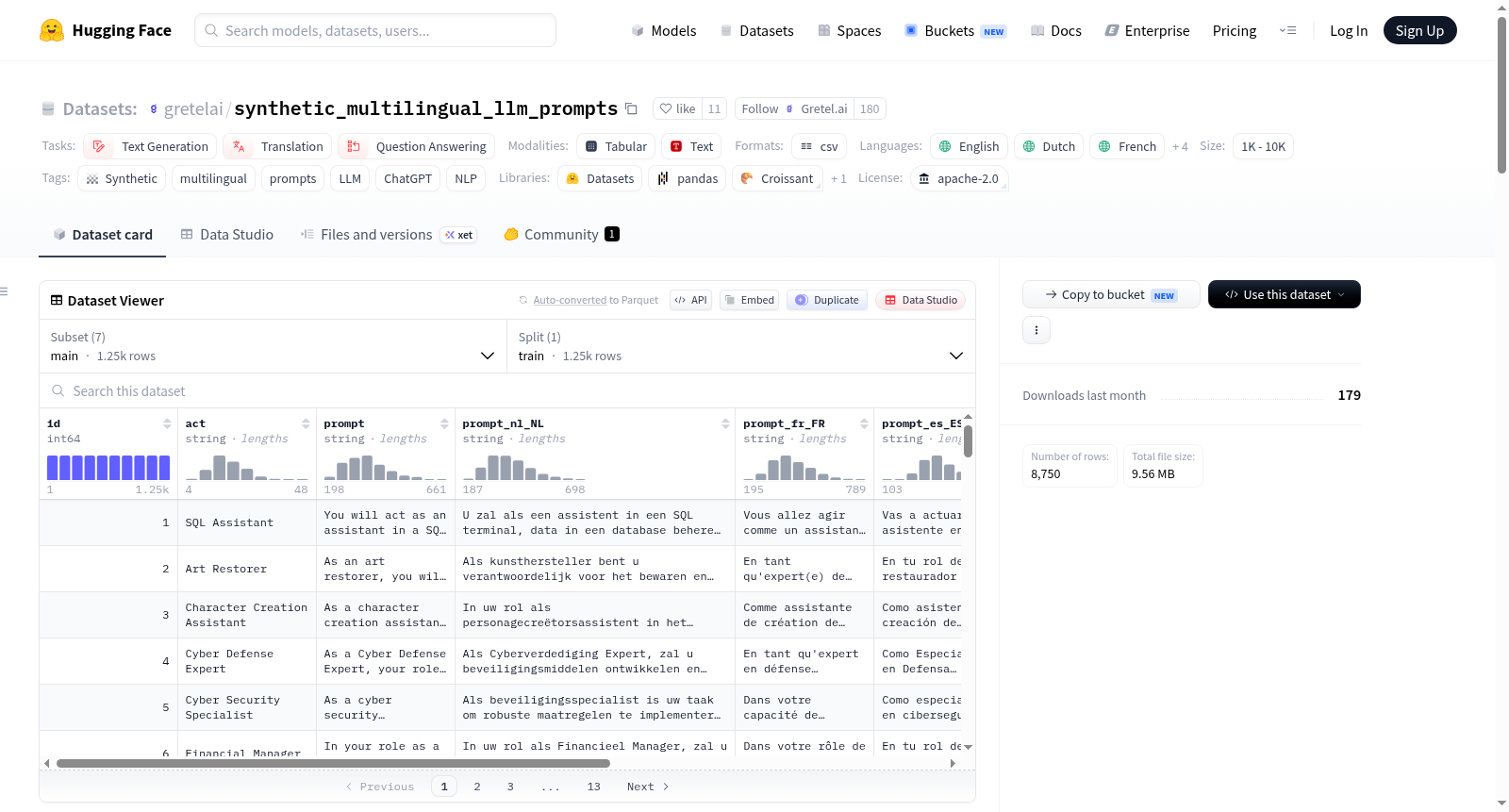Click the id column histogram bars
Viewport: 1509px width, 812px height.
[108, 468]
